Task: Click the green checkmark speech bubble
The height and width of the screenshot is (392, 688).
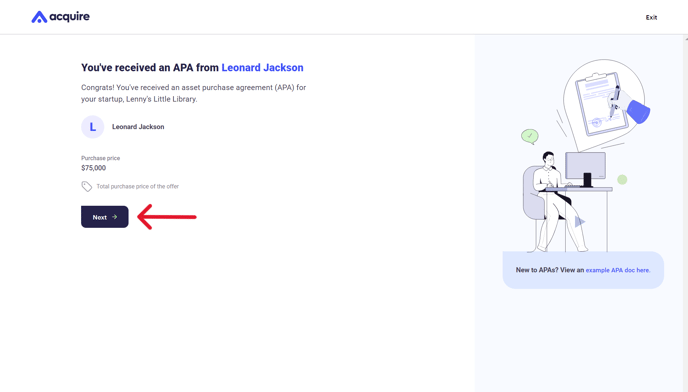Action: coord(530,137)
